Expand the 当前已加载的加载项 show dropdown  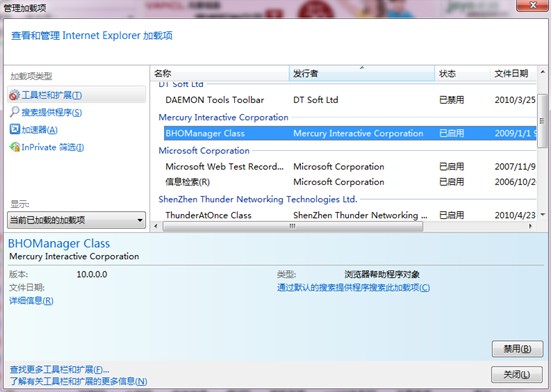click(76, 220)
